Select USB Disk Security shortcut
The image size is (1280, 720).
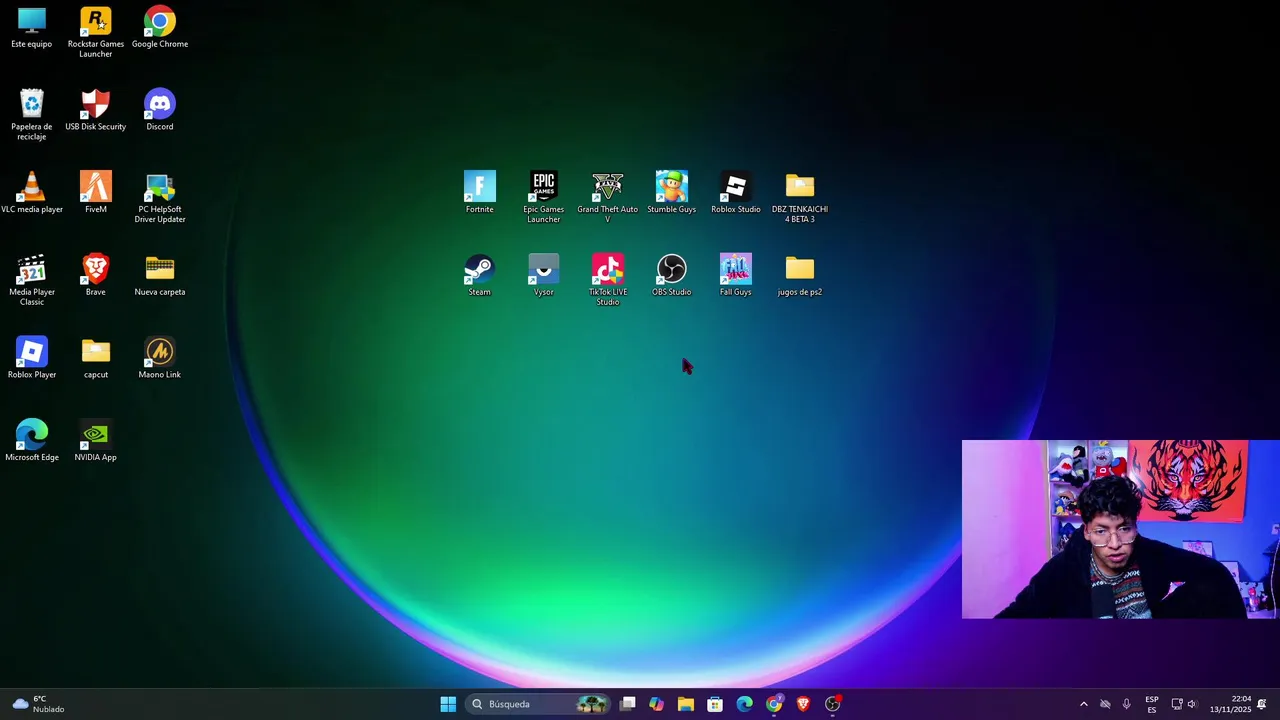[96, 110]
